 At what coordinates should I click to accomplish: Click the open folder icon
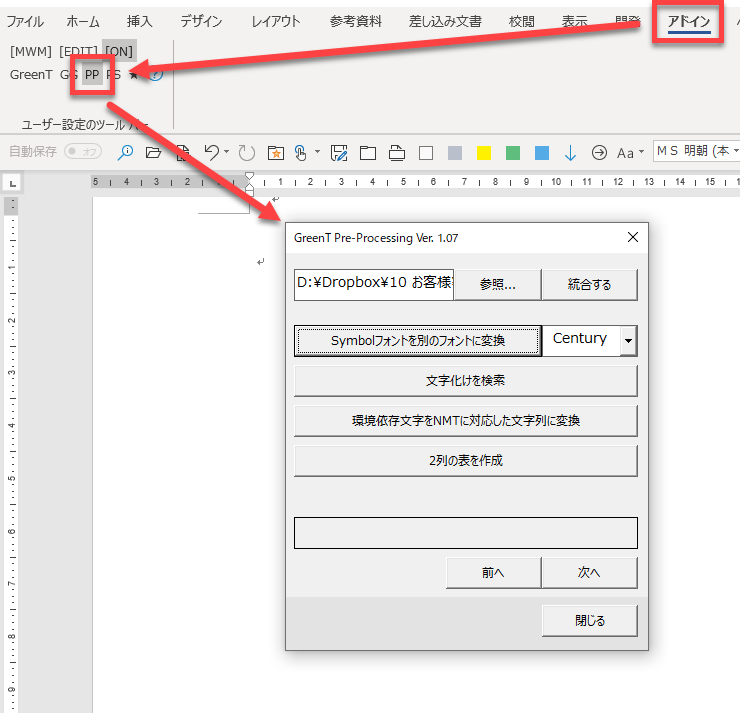tap(153, 153)
